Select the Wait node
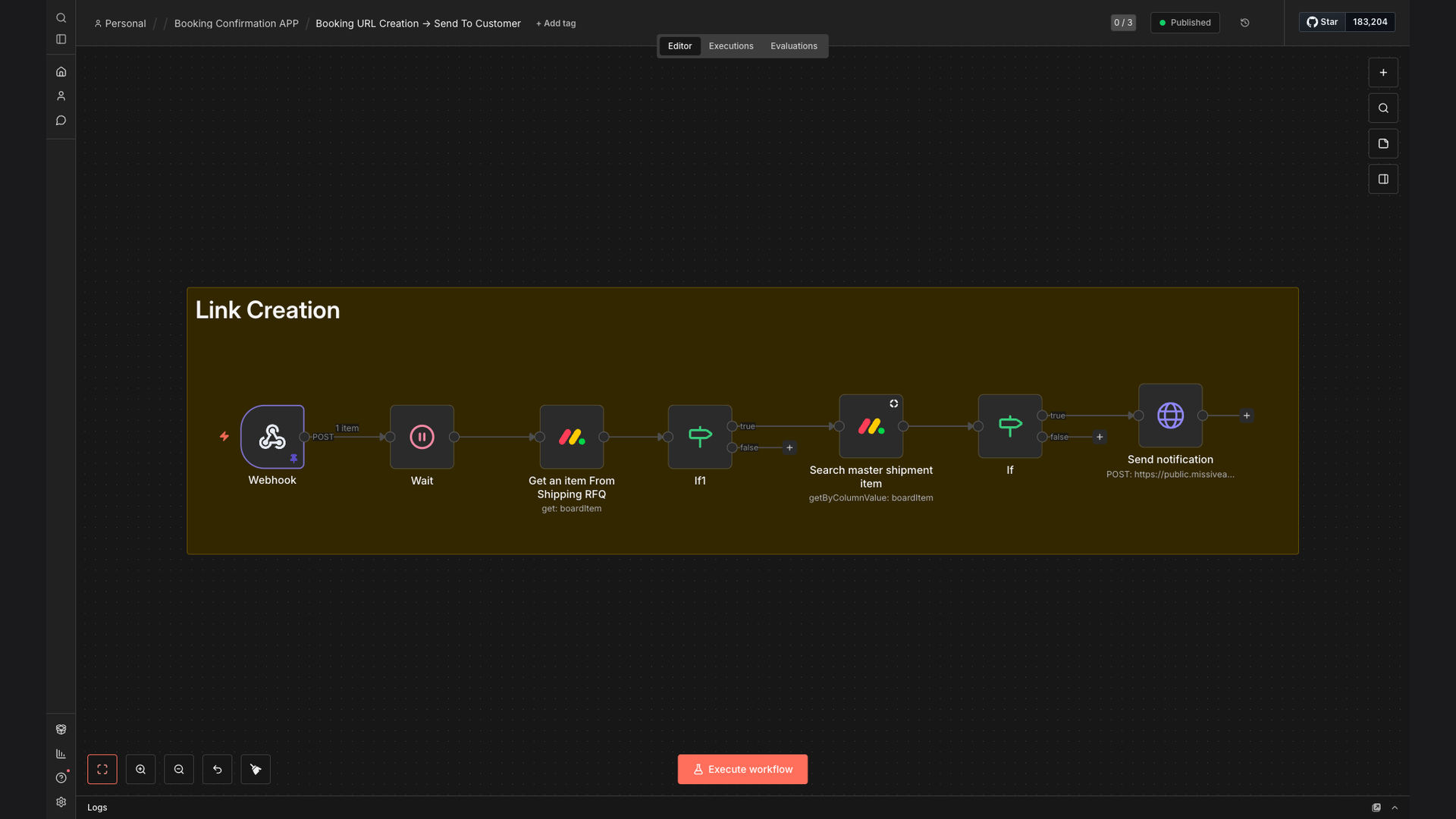The image size is (1456, 819). [x=422, y=437]
